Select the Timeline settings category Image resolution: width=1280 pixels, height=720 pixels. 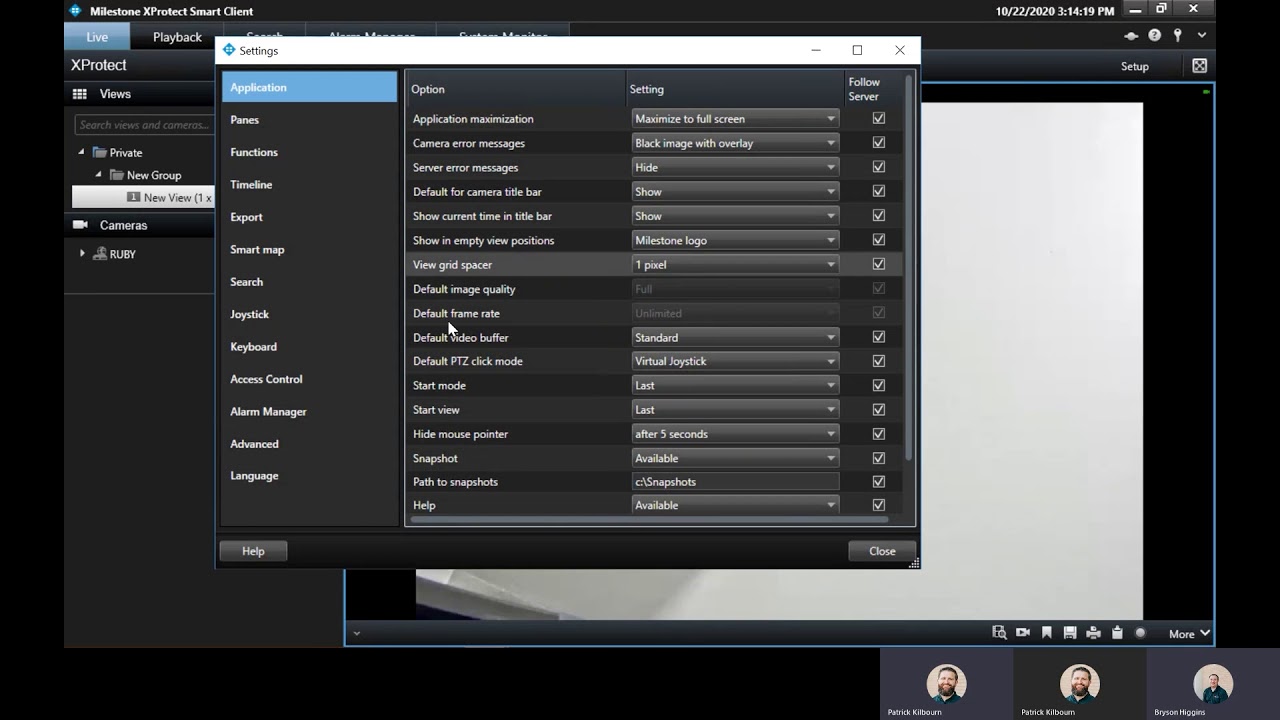click(x=309, y=185)
